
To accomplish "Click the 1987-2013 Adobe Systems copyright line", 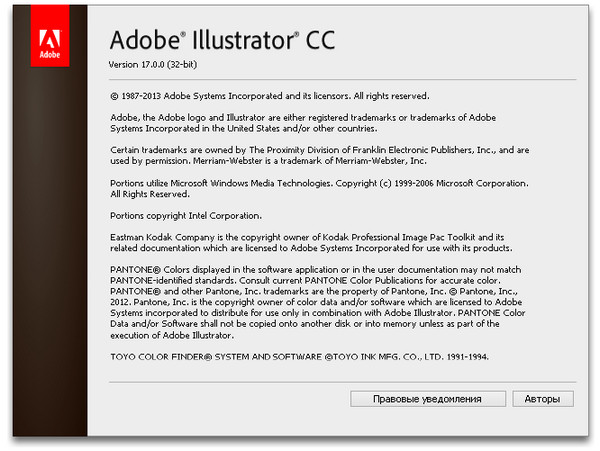I will tap(270, 96).
